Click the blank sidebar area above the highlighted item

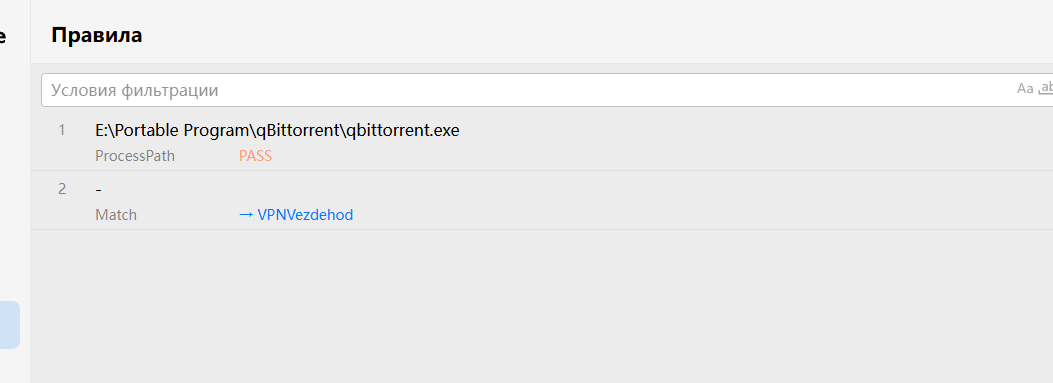[x=15, y=175]
